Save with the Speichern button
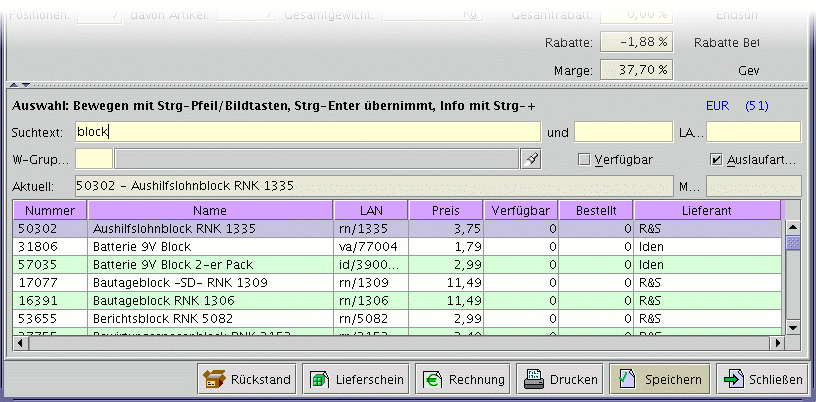 (x=661, y=379)
